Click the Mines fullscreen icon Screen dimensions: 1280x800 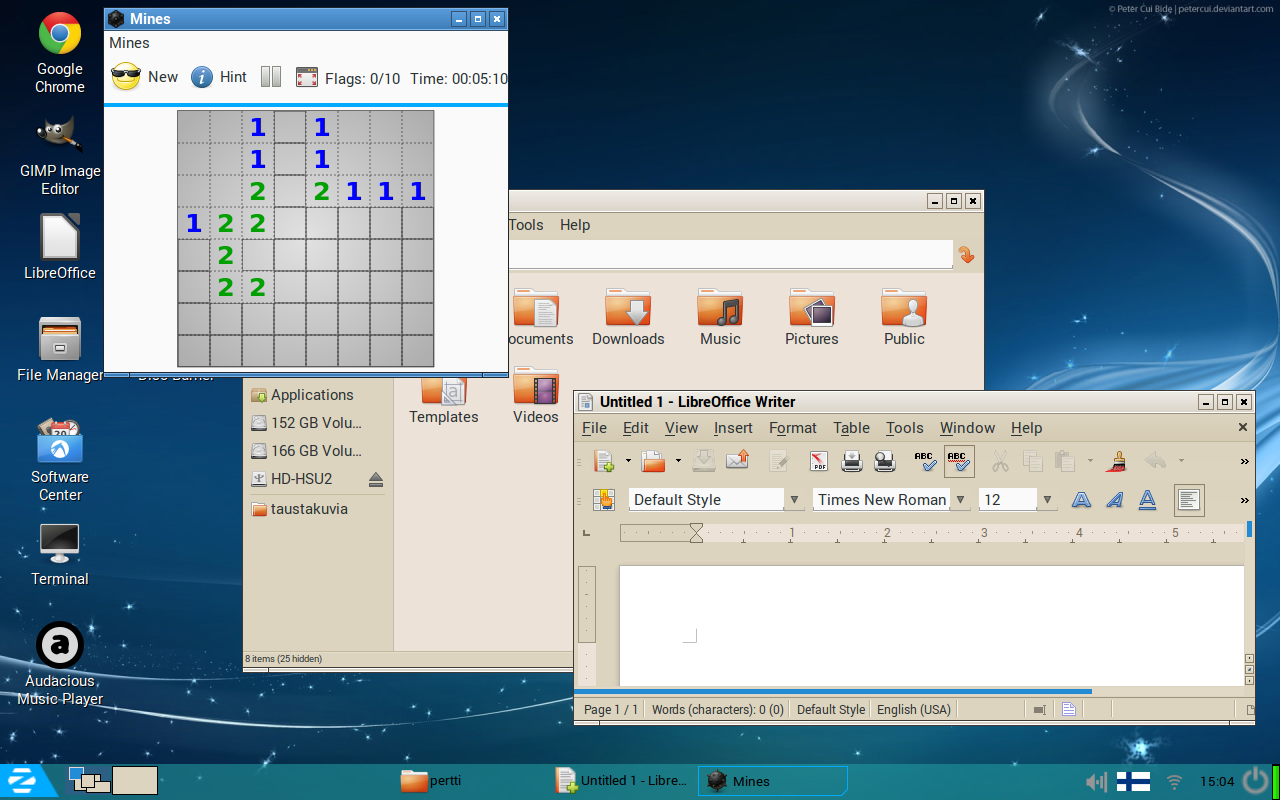(307, 78)
